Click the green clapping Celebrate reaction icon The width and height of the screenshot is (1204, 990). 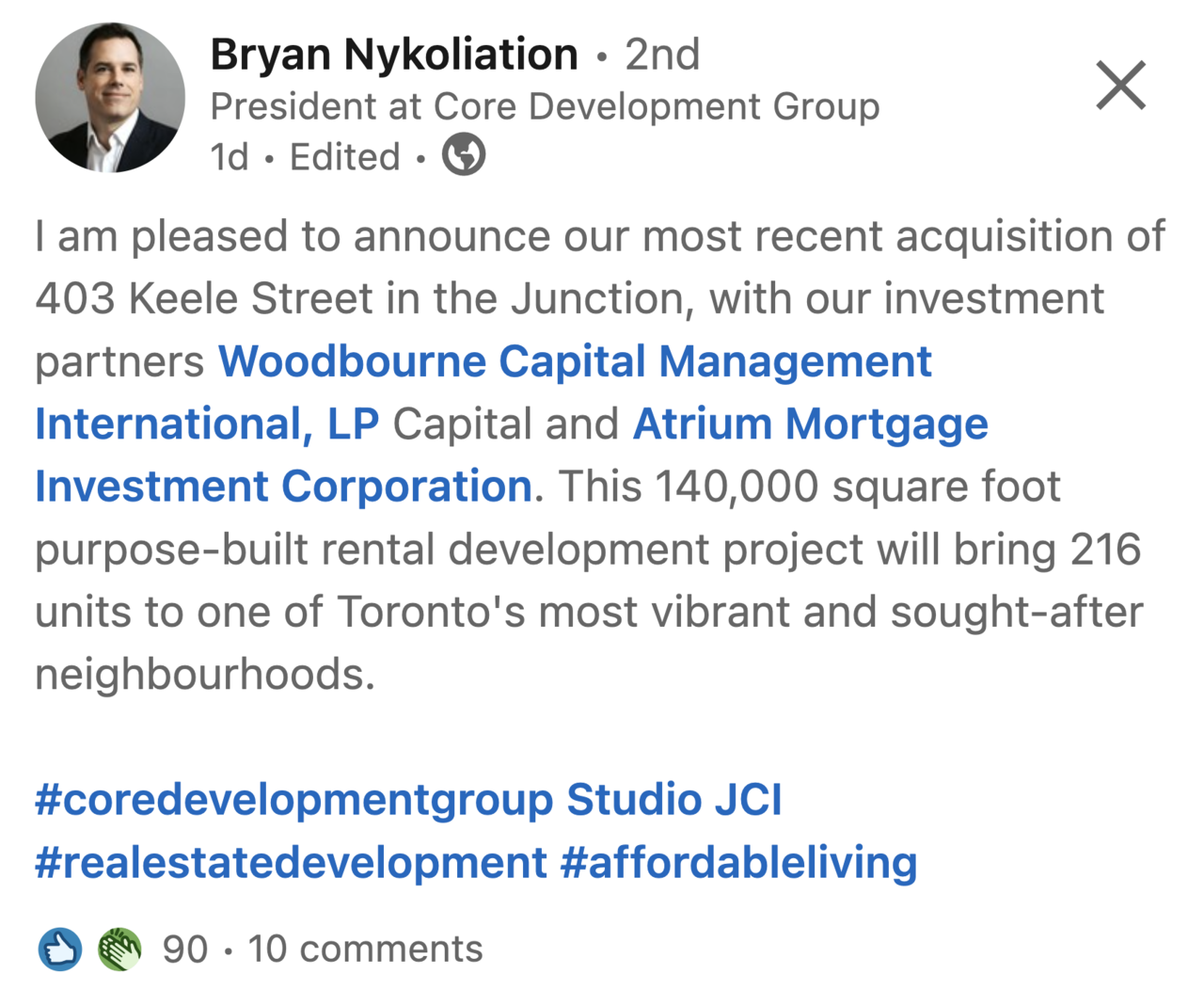[x=119, y=950]
